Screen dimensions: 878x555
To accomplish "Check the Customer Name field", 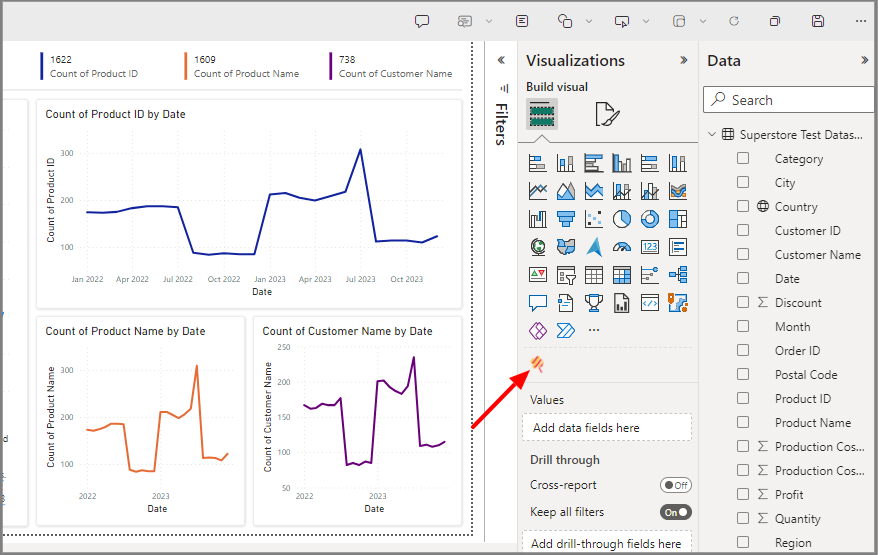I will coord(743,254).
